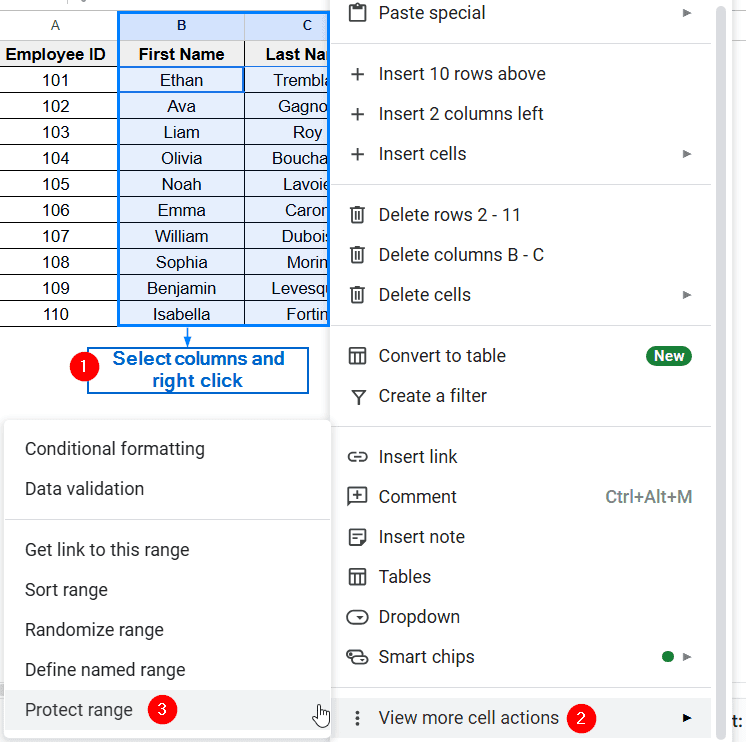The image size is (746, 742).
Task: Click the plus icon for Insert 10 rows above
Action: tap(357, 74)
